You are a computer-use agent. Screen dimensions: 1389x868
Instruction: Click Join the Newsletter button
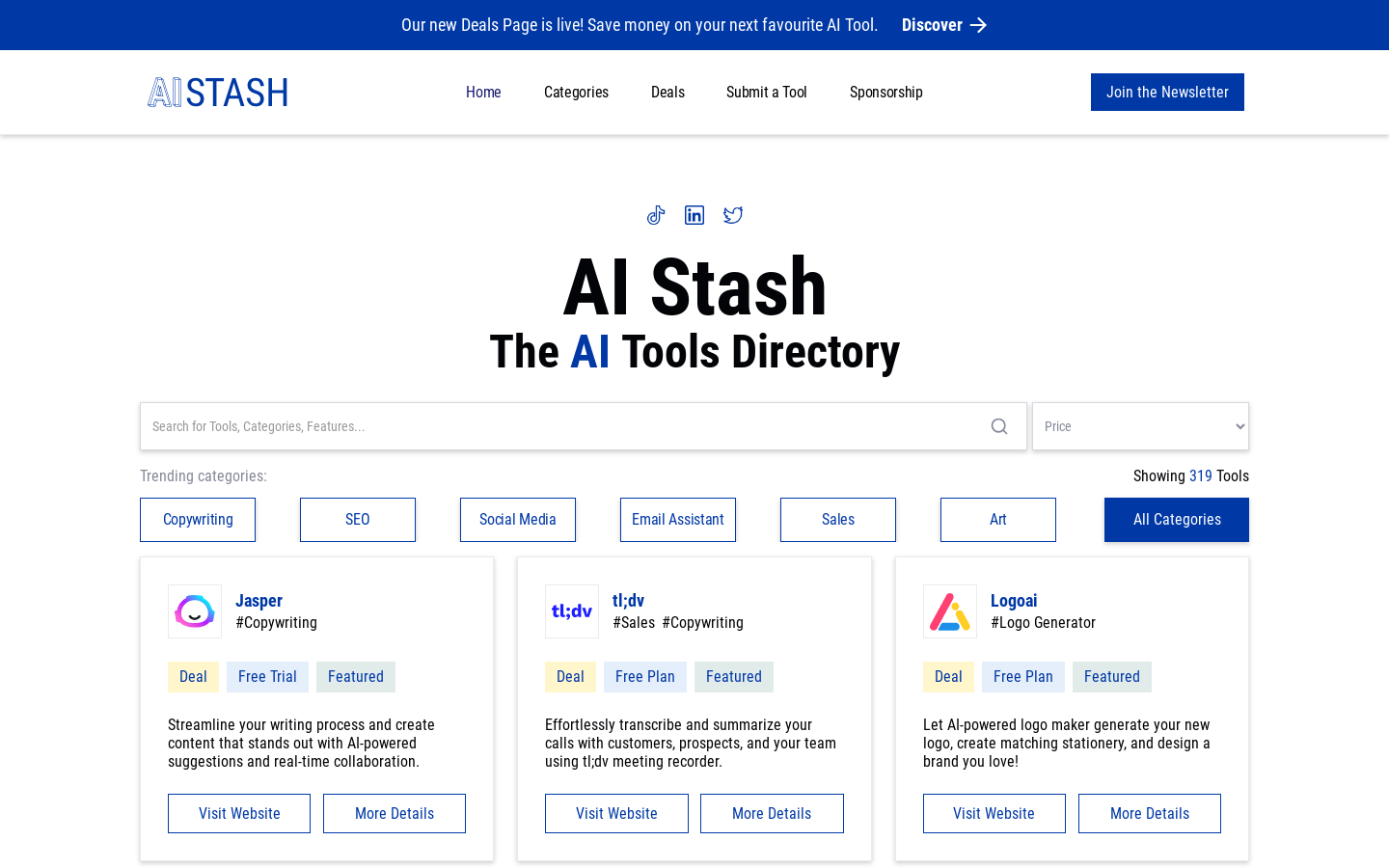[1167, 93]
